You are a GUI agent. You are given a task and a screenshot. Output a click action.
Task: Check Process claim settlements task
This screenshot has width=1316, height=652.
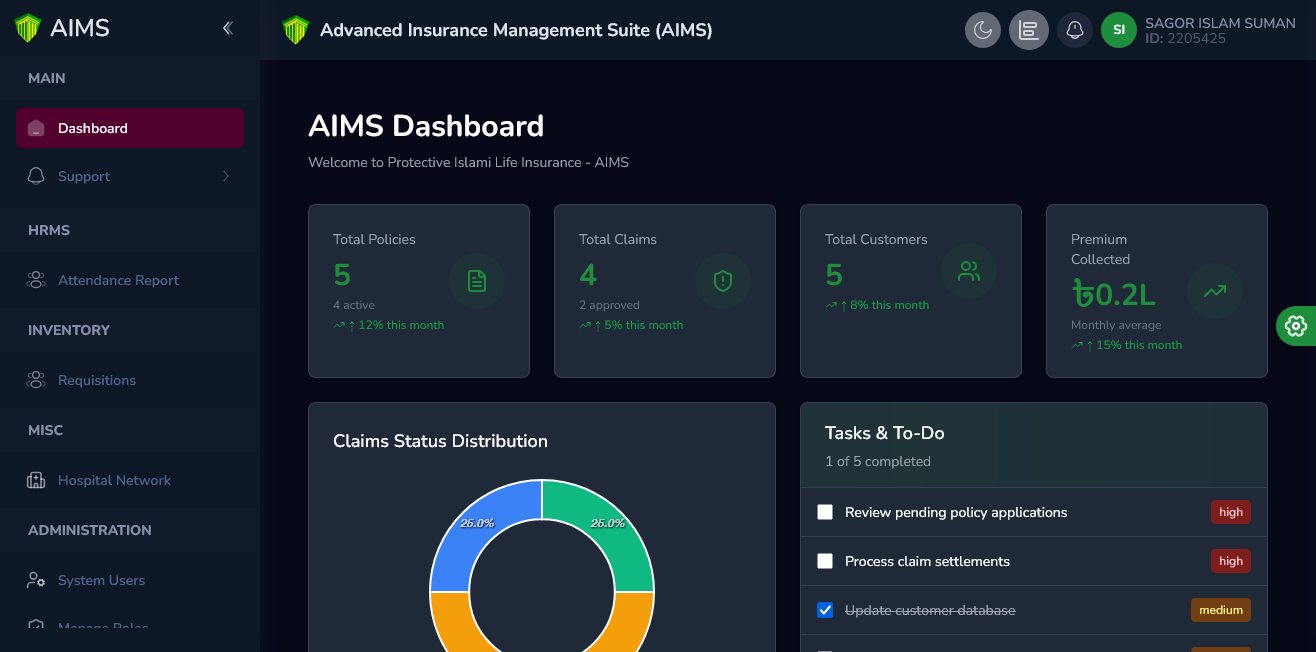click(825, 561)
